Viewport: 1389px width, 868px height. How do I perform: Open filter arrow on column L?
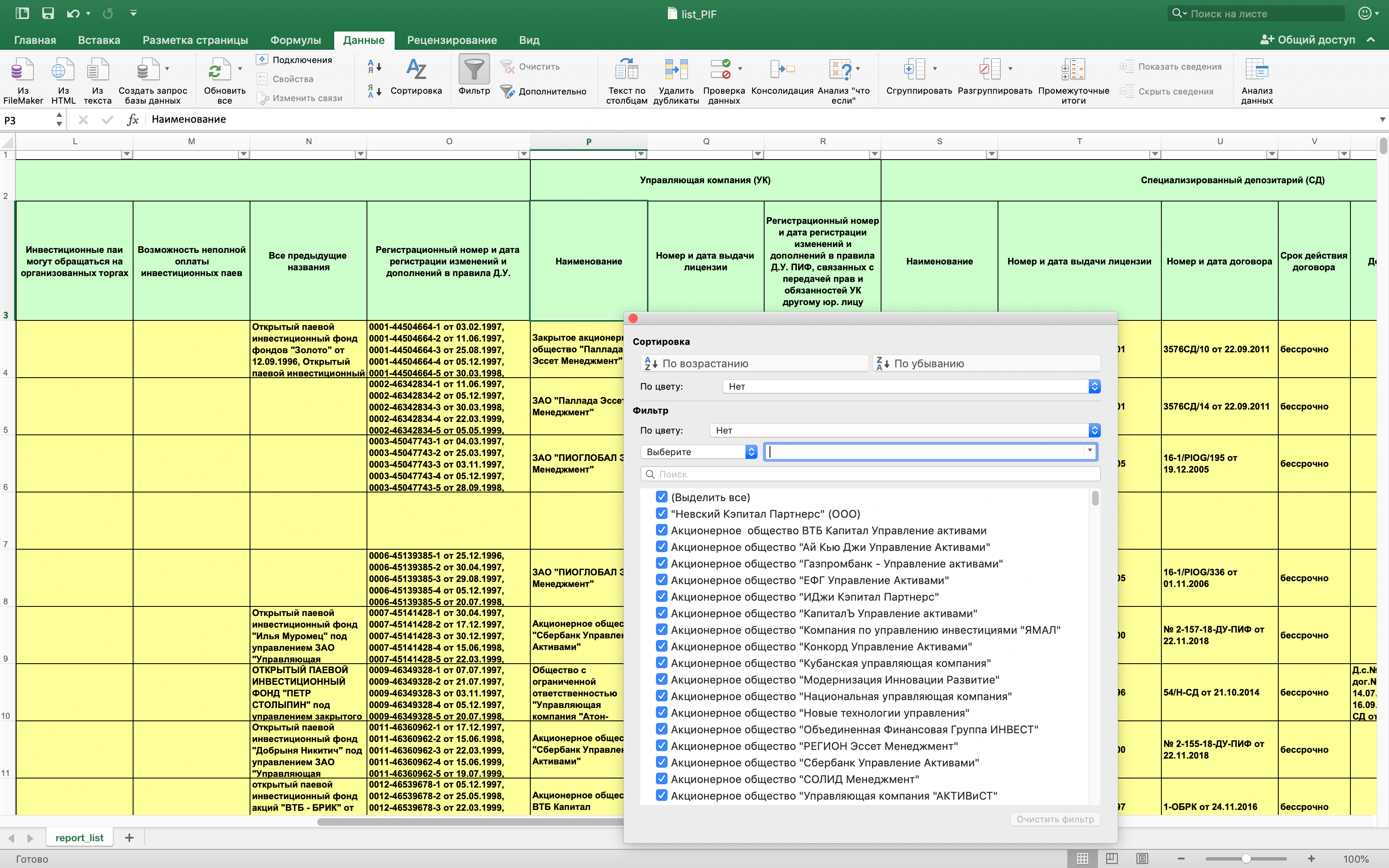pyautogui.click(x=127, y=155)
